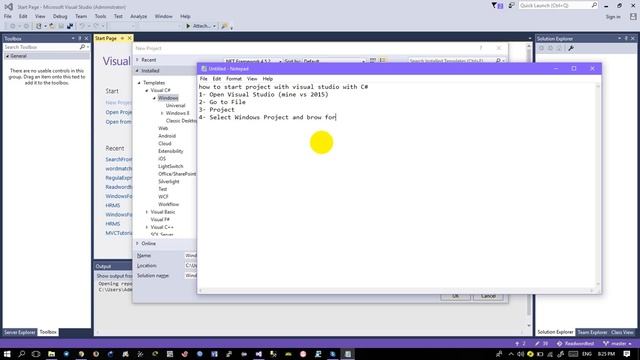Open the Notepad Format menu

(234, 79)
